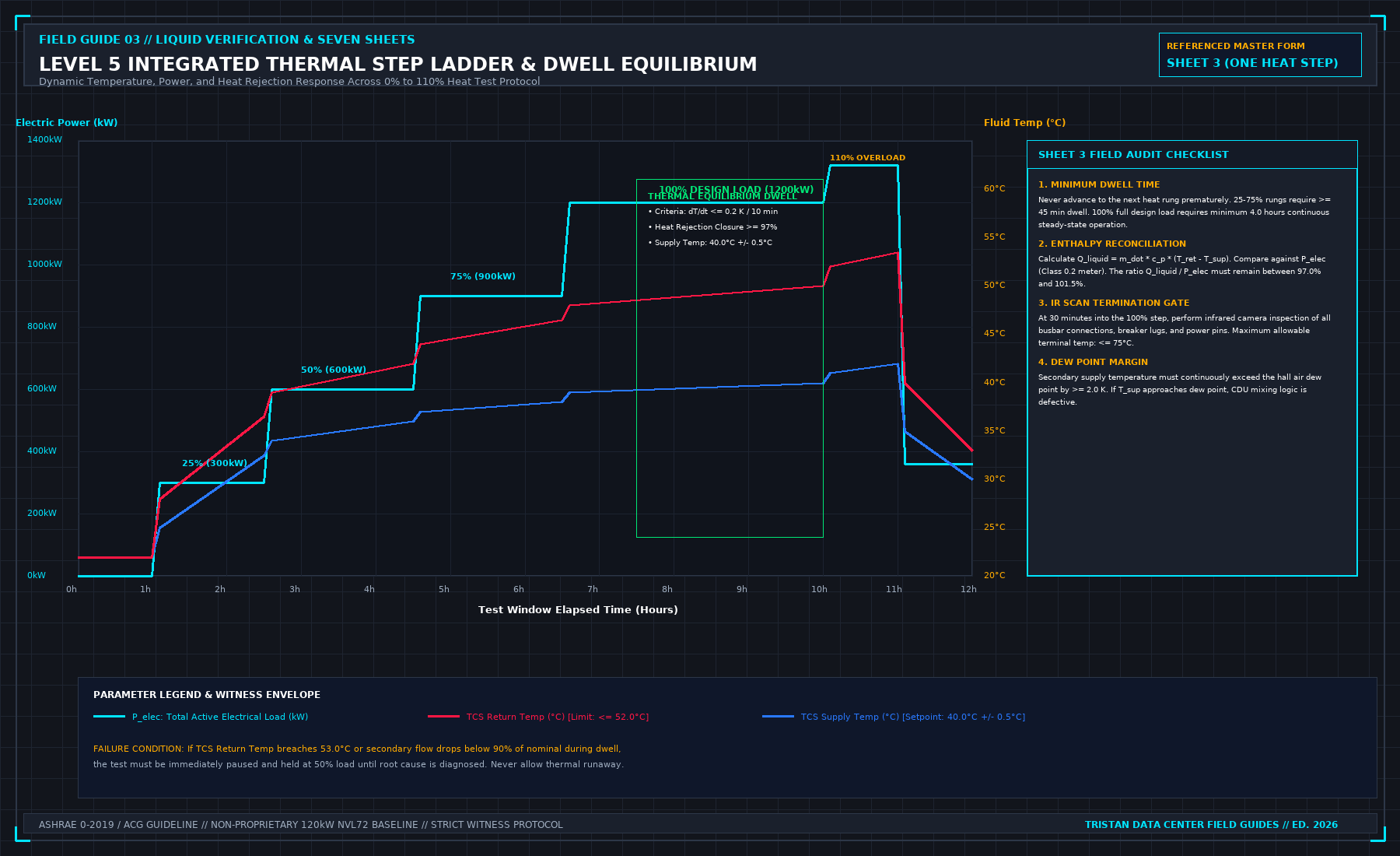Click the chart subtitle 'Dynamic Temperature, Power, and Heat Rejection Response'

tap(289, 82)
